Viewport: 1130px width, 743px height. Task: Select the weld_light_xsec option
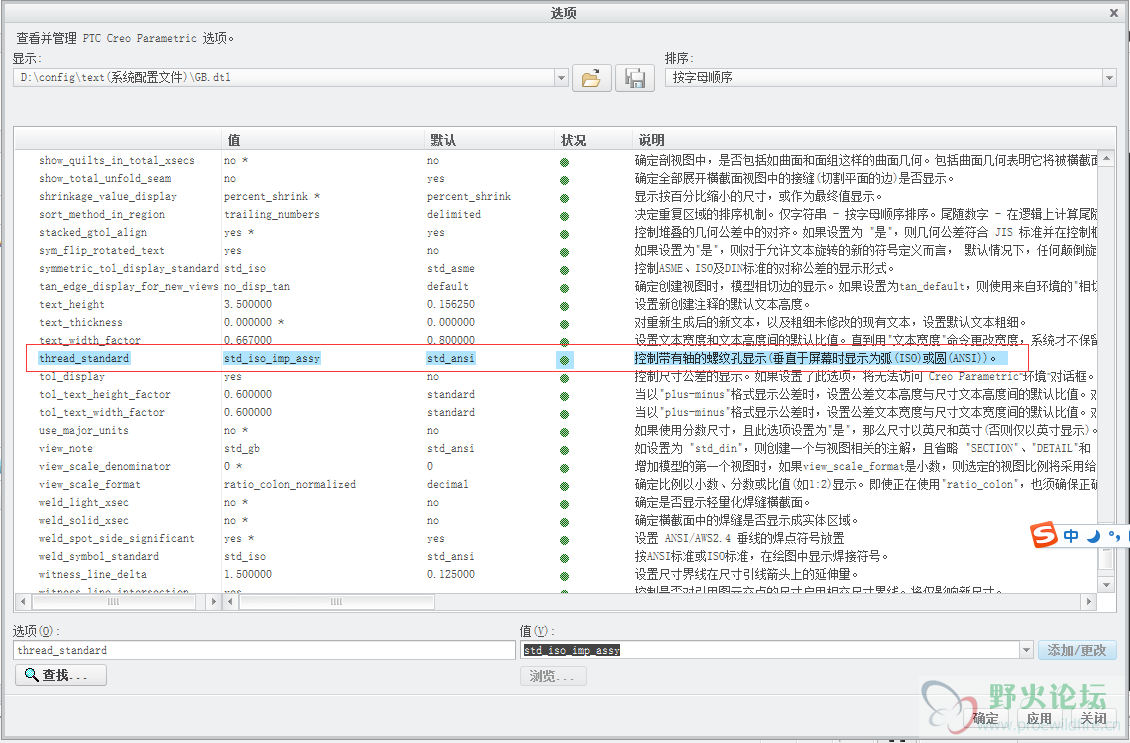point(84,502)
